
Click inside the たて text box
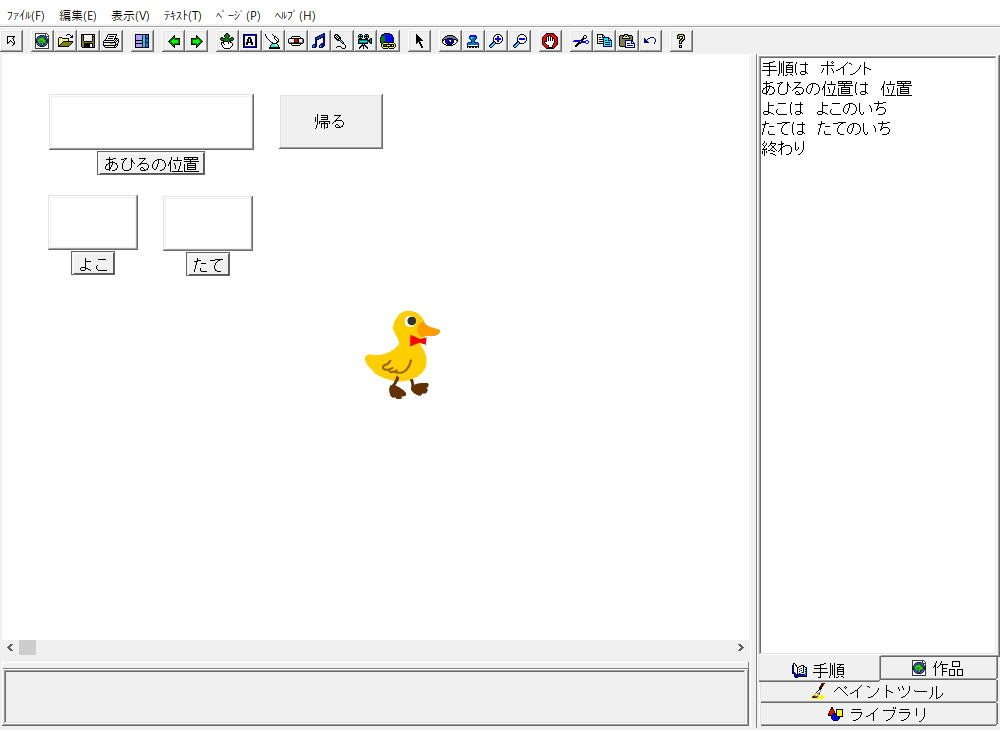[x=208, y=223]
